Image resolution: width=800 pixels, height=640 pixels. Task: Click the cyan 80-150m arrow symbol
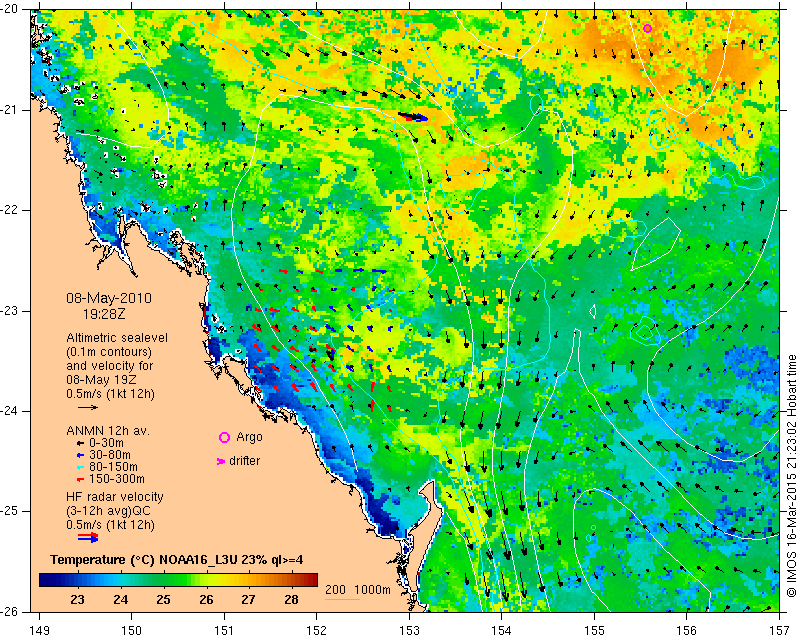coord(80,467)
